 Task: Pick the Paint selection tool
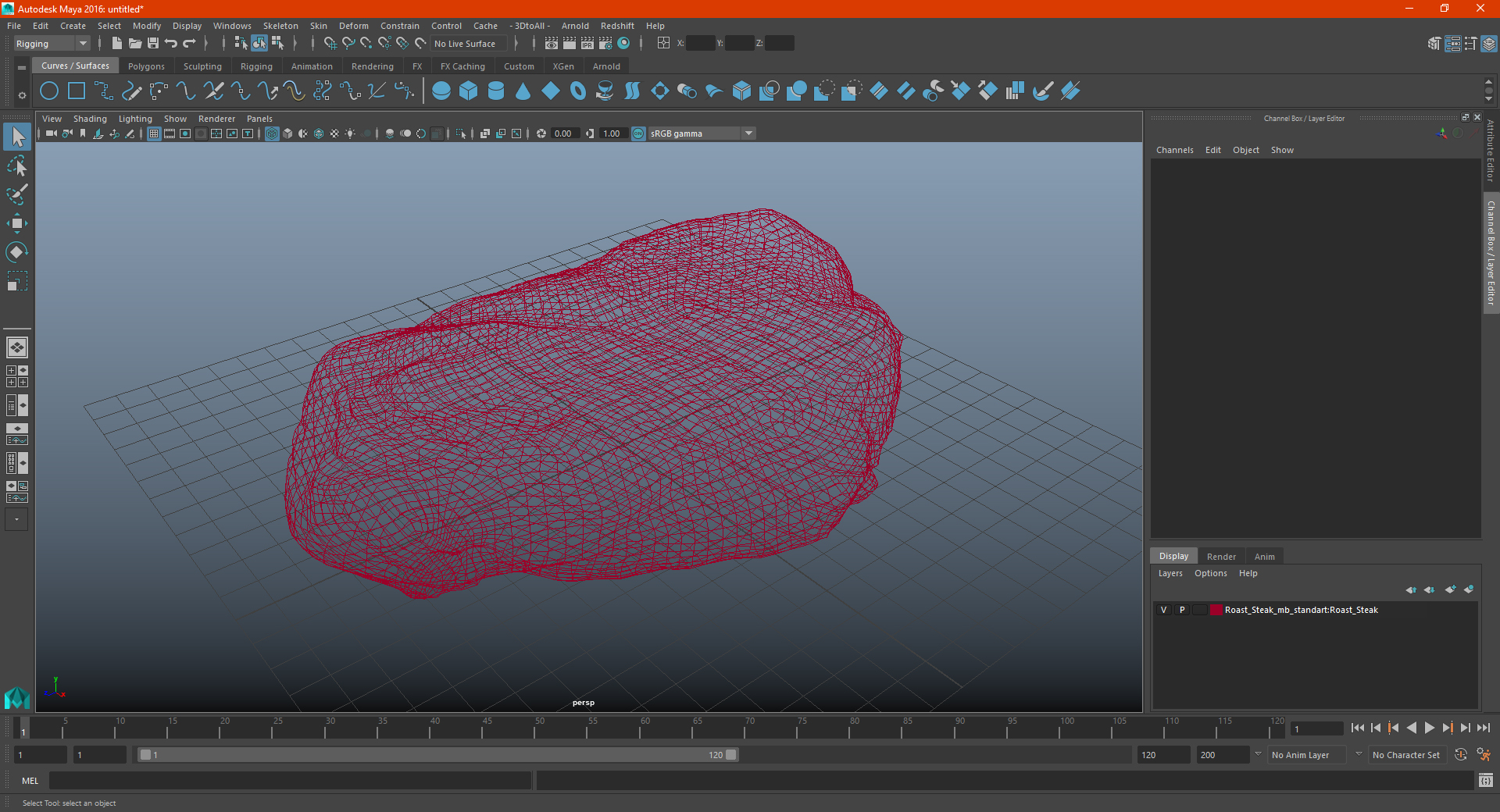click(x=17, y=194)
